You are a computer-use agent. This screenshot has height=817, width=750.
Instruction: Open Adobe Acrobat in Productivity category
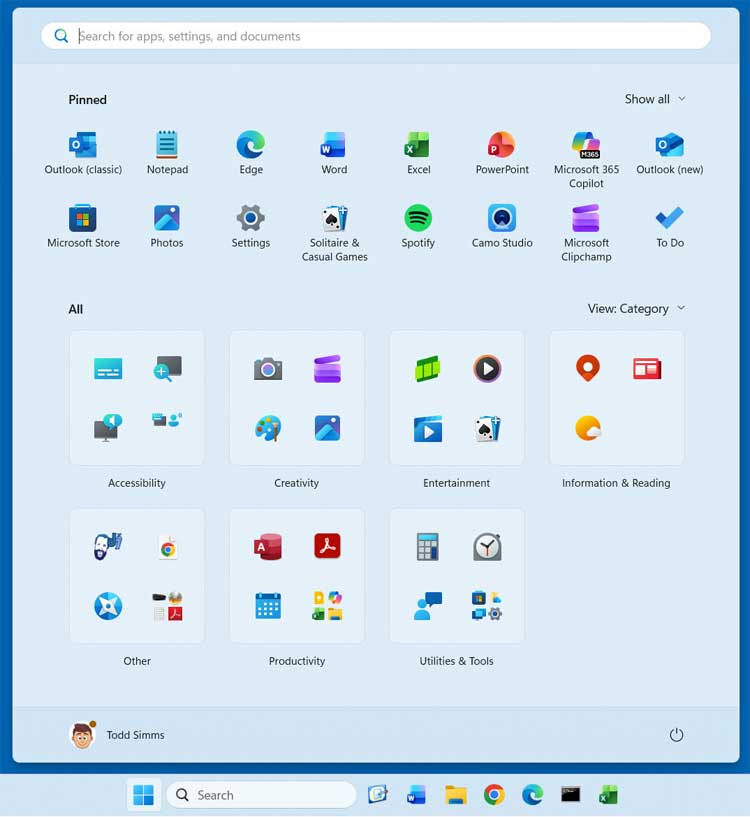click(327, 546)
